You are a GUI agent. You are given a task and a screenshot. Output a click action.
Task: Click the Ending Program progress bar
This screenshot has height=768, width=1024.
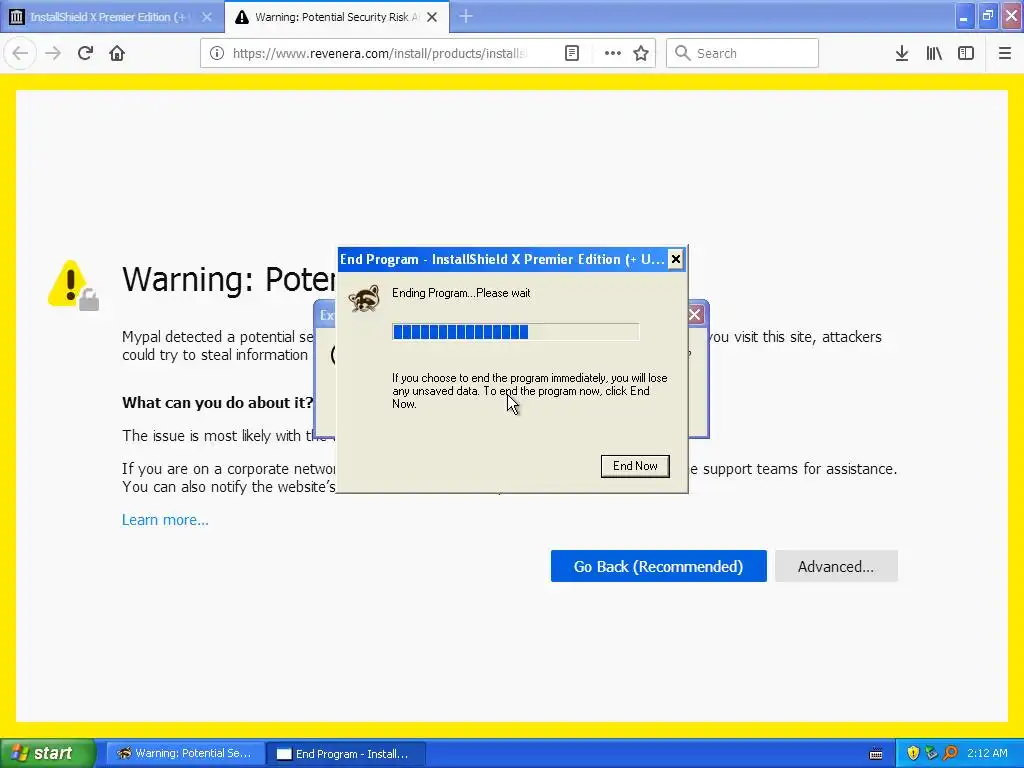(x=515, y=332)
